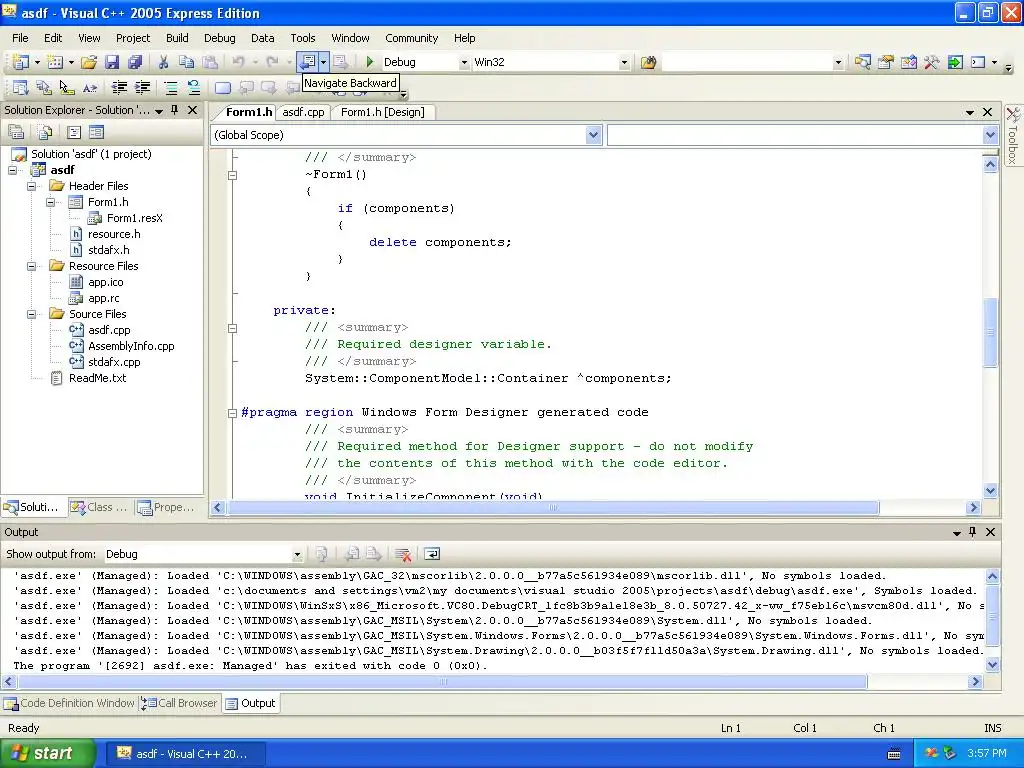The width and height of the screenshot is (1024, 768).
Task: Cut selection with the scissors icon
Action: point(163,62)
